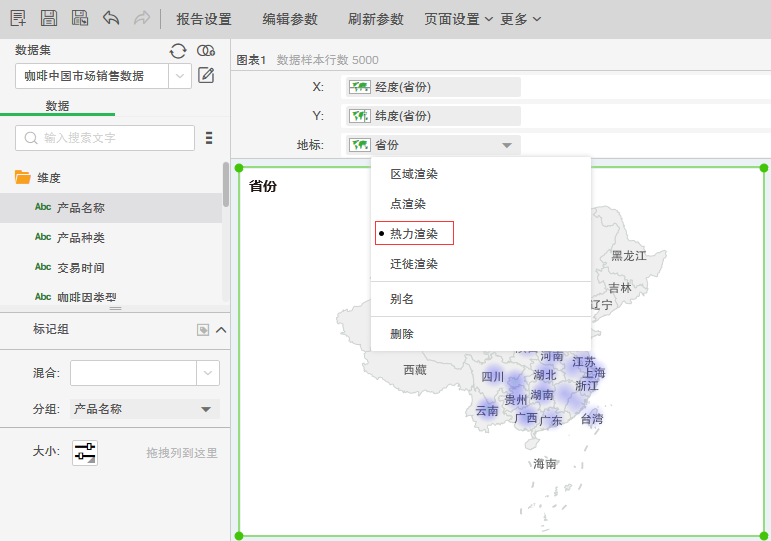771x541 pixels.
Task: Click the undo arrow icon
Action: (x=110, y=18)
